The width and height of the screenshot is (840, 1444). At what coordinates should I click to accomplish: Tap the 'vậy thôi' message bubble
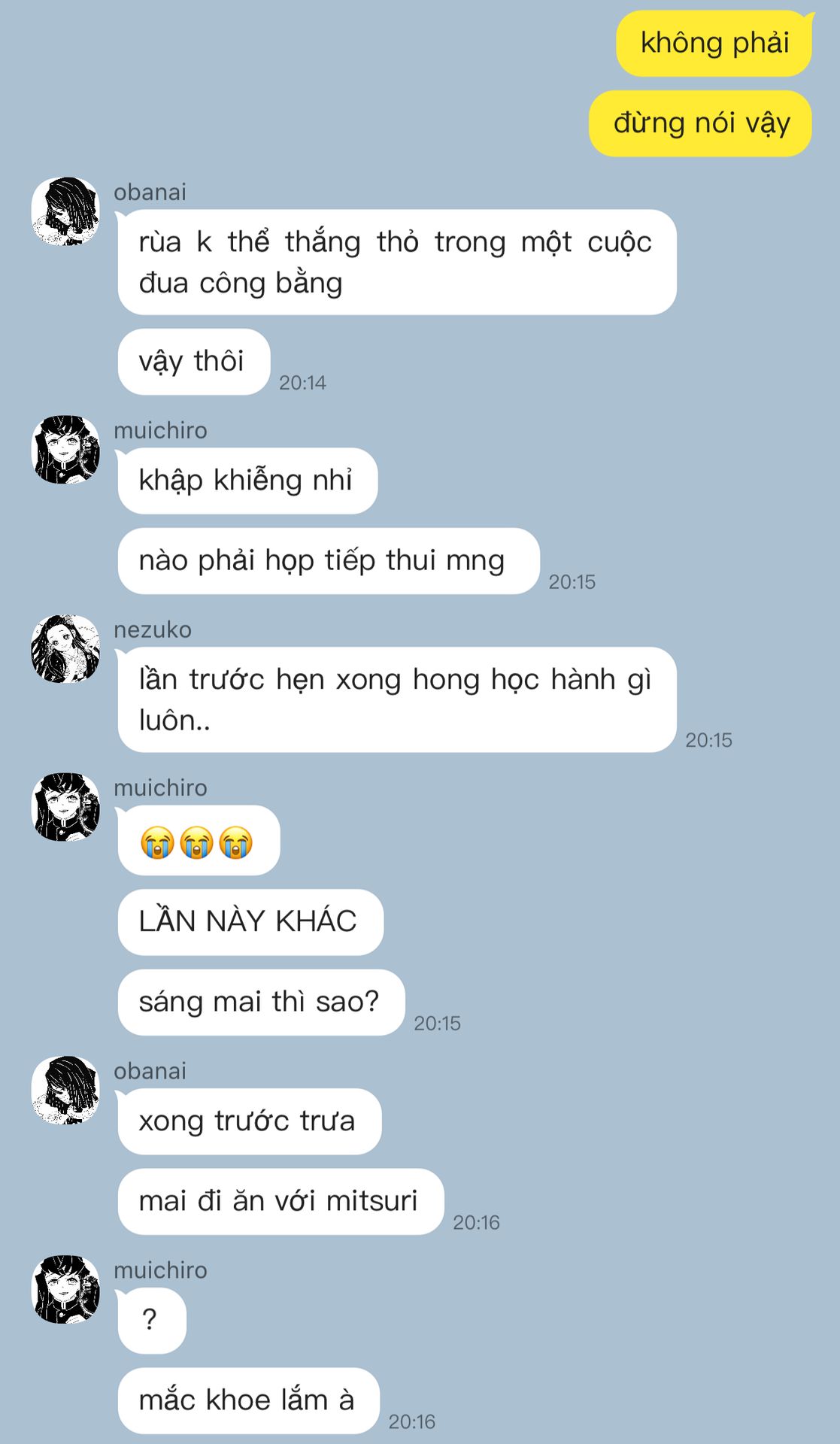194,362
